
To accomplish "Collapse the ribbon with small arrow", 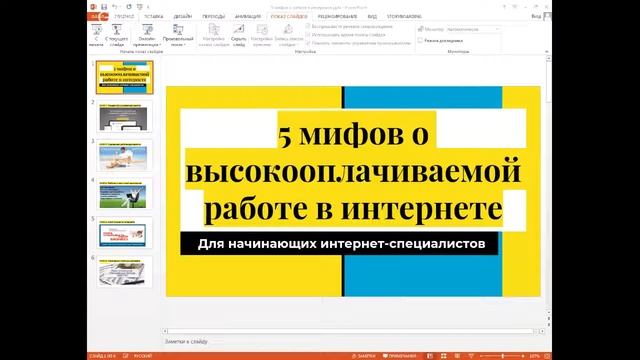I will coord(547,52).
